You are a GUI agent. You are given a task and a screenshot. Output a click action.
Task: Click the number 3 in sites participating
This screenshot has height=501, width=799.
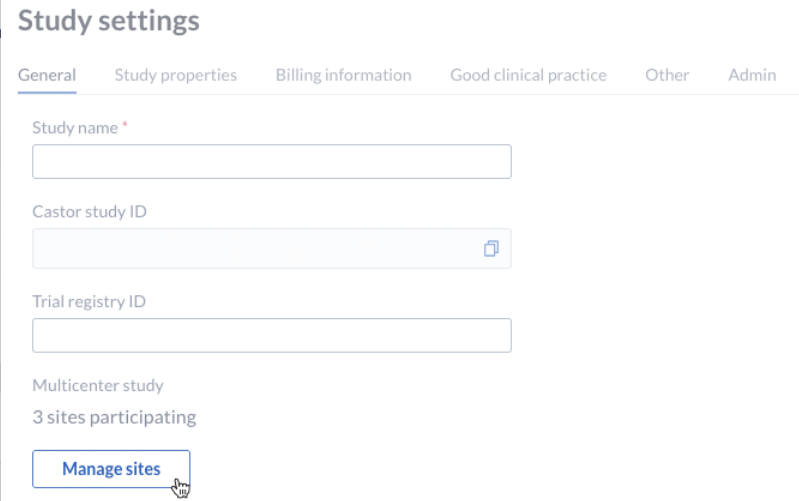[37, 417]
